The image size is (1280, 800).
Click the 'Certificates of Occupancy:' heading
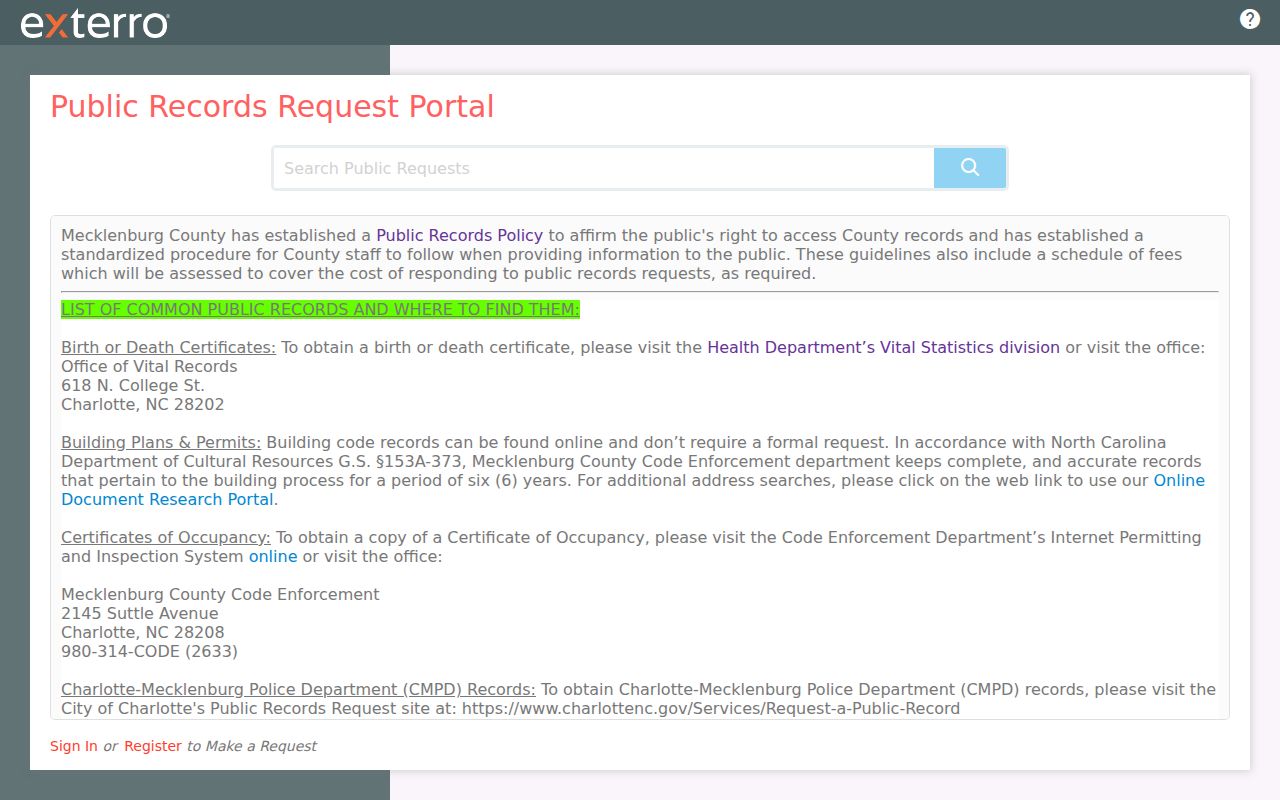tap(166, 538)
